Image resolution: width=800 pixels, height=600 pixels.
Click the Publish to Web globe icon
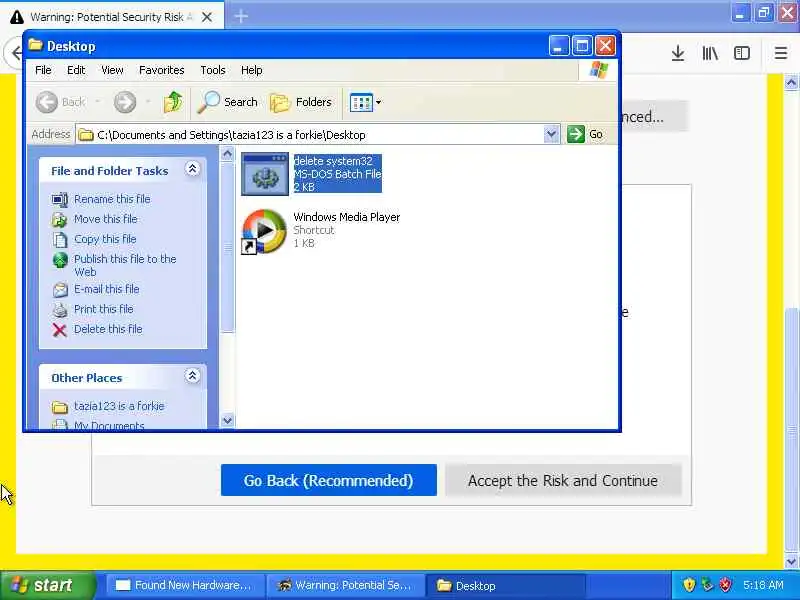coord(60,260)
